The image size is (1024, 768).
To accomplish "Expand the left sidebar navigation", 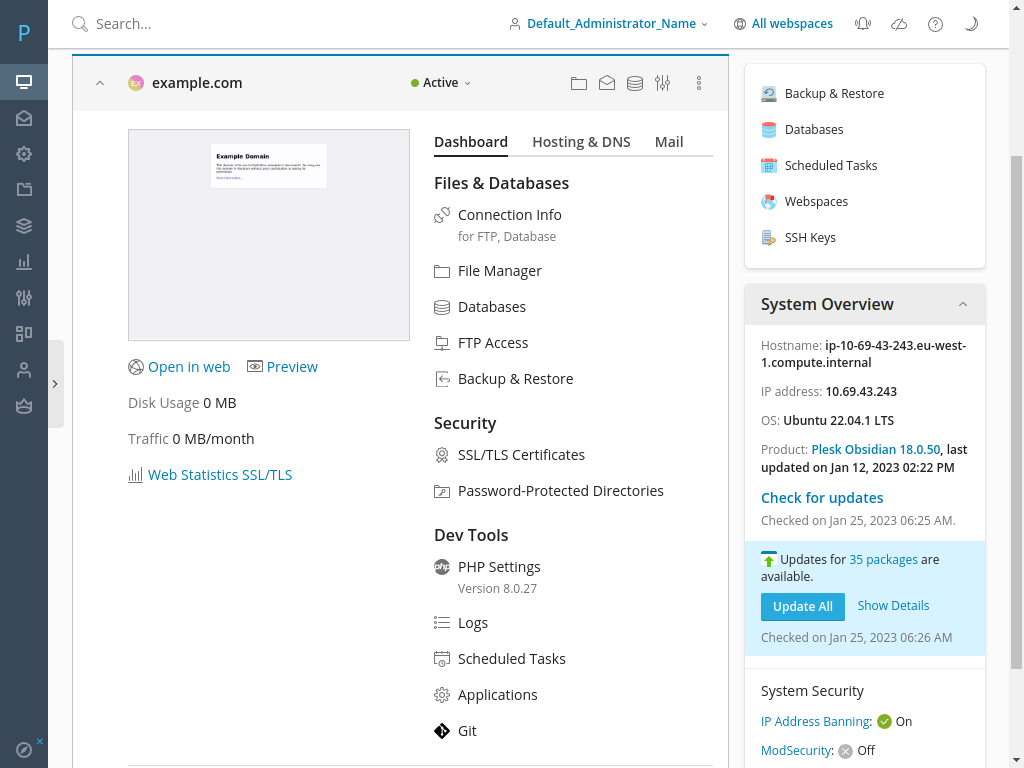I will (x=55, y=383).
